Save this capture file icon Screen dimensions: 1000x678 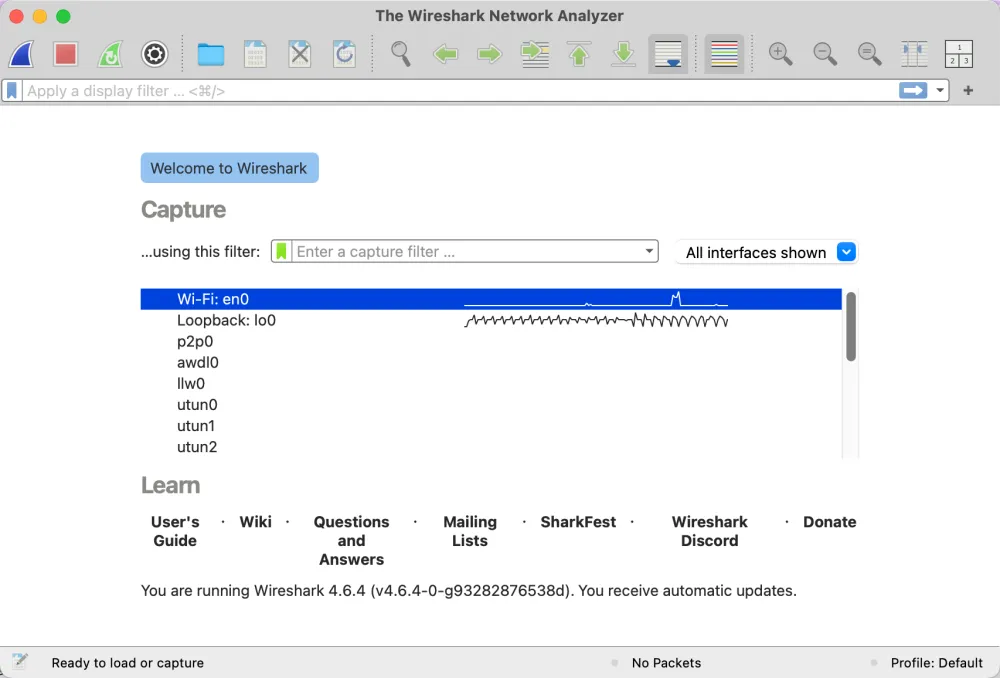255,54
